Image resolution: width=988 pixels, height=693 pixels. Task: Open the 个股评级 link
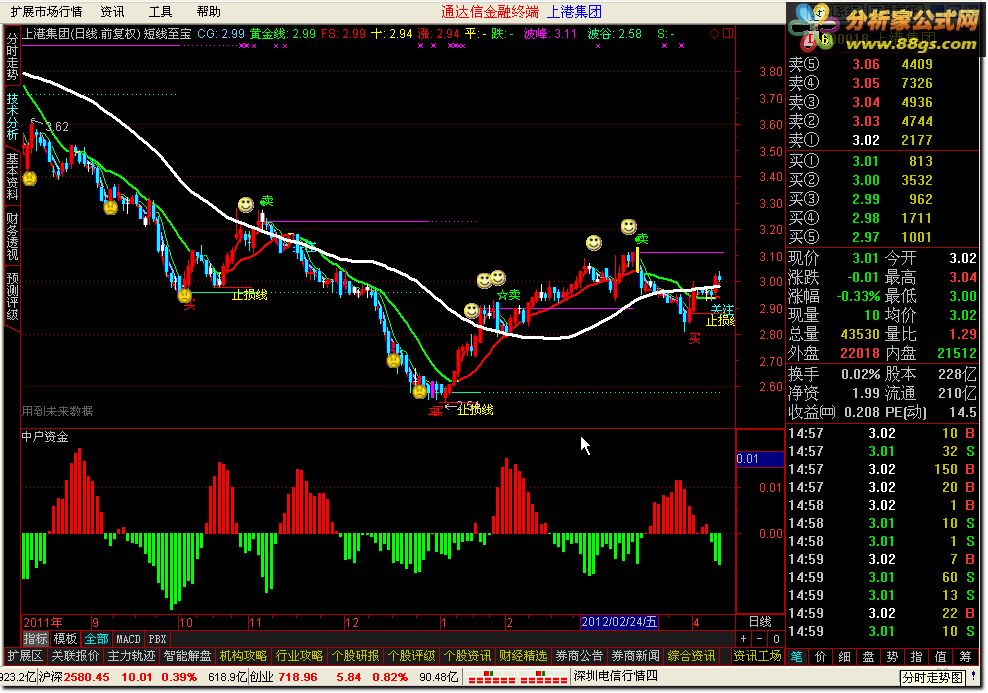[x=411, y=656]
